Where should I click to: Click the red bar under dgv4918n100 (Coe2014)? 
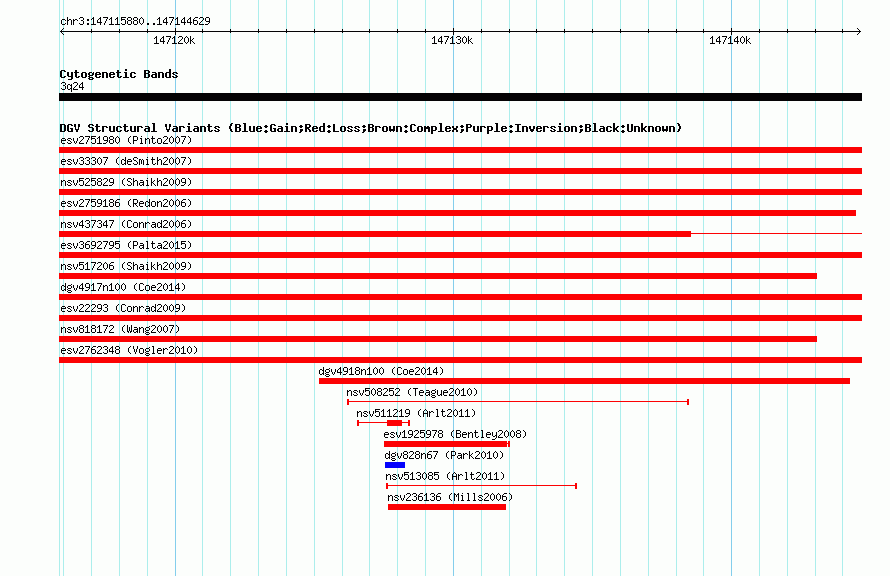click(x=584, y=381)
